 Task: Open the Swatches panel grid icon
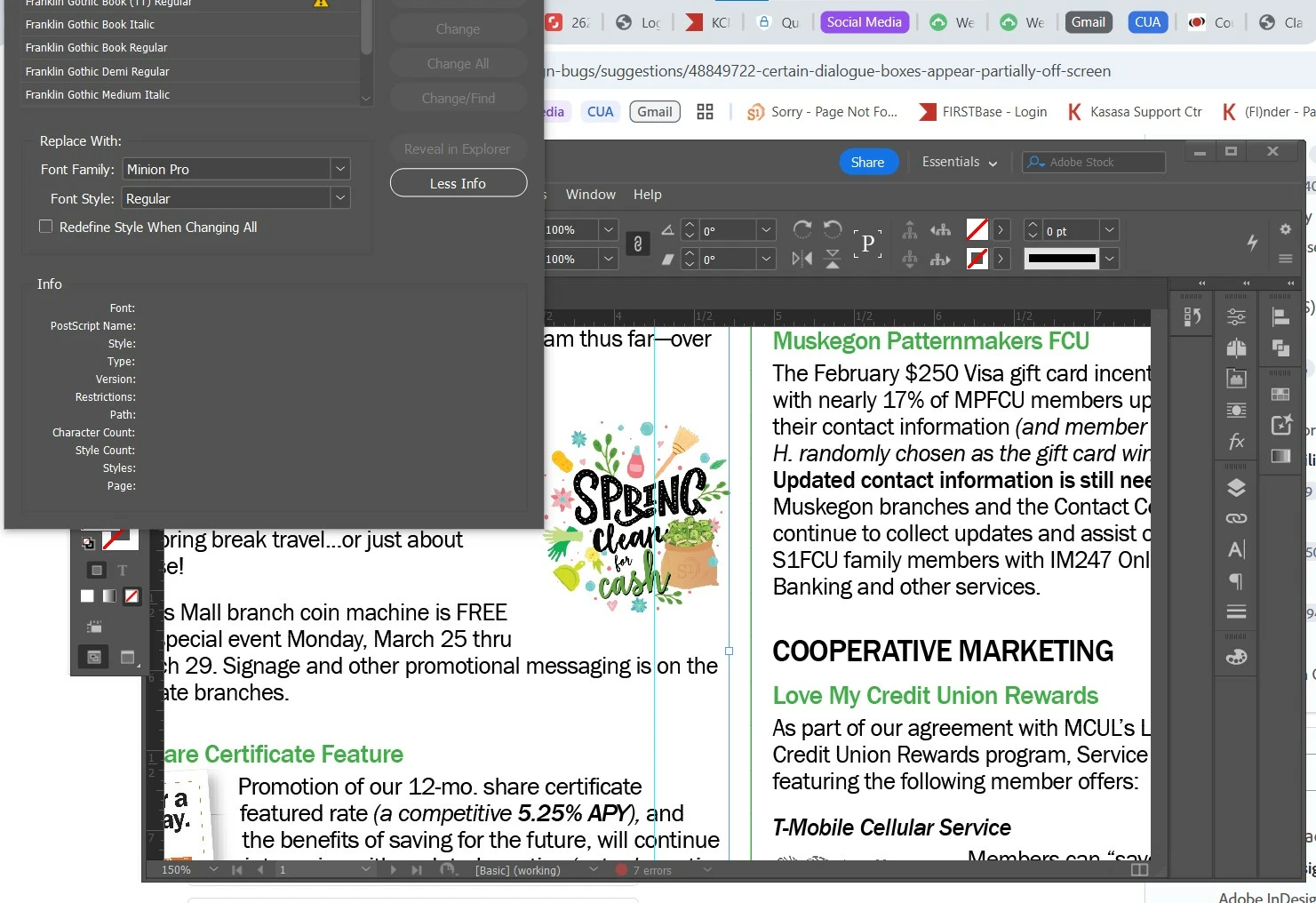tap(1280, 394)
